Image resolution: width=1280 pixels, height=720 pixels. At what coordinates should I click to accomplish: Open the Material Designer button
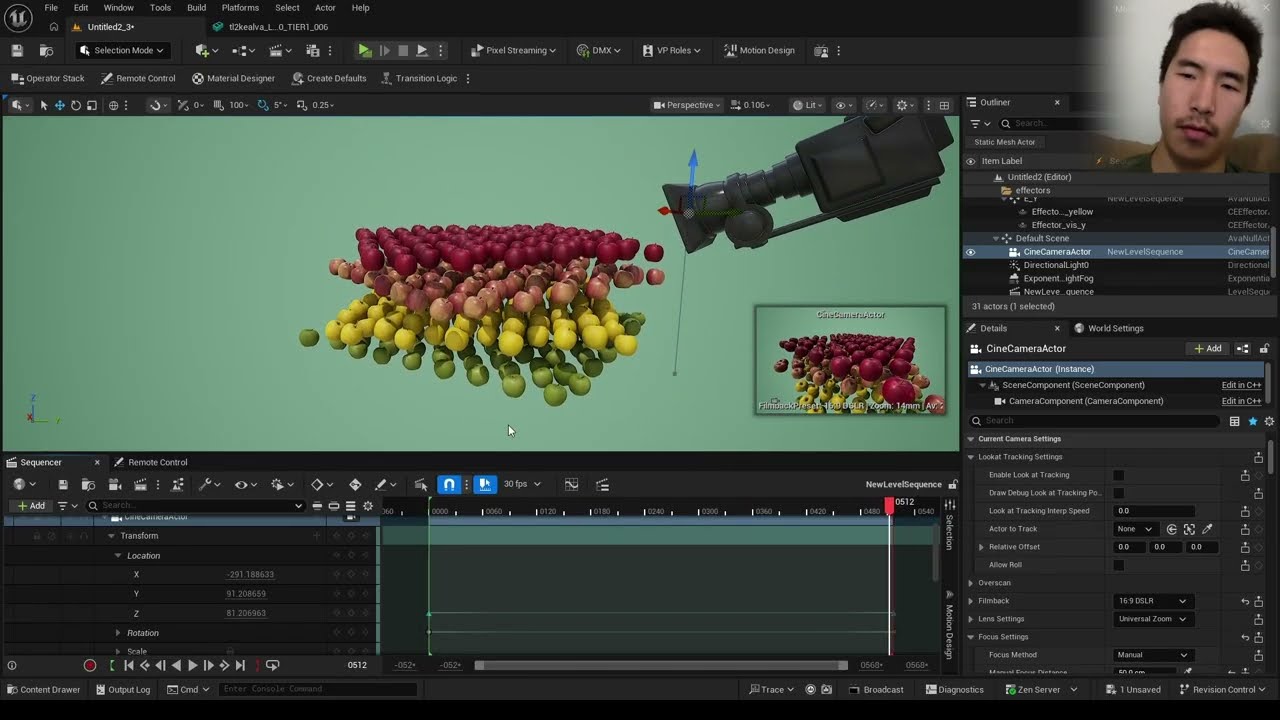coord(233,78)
